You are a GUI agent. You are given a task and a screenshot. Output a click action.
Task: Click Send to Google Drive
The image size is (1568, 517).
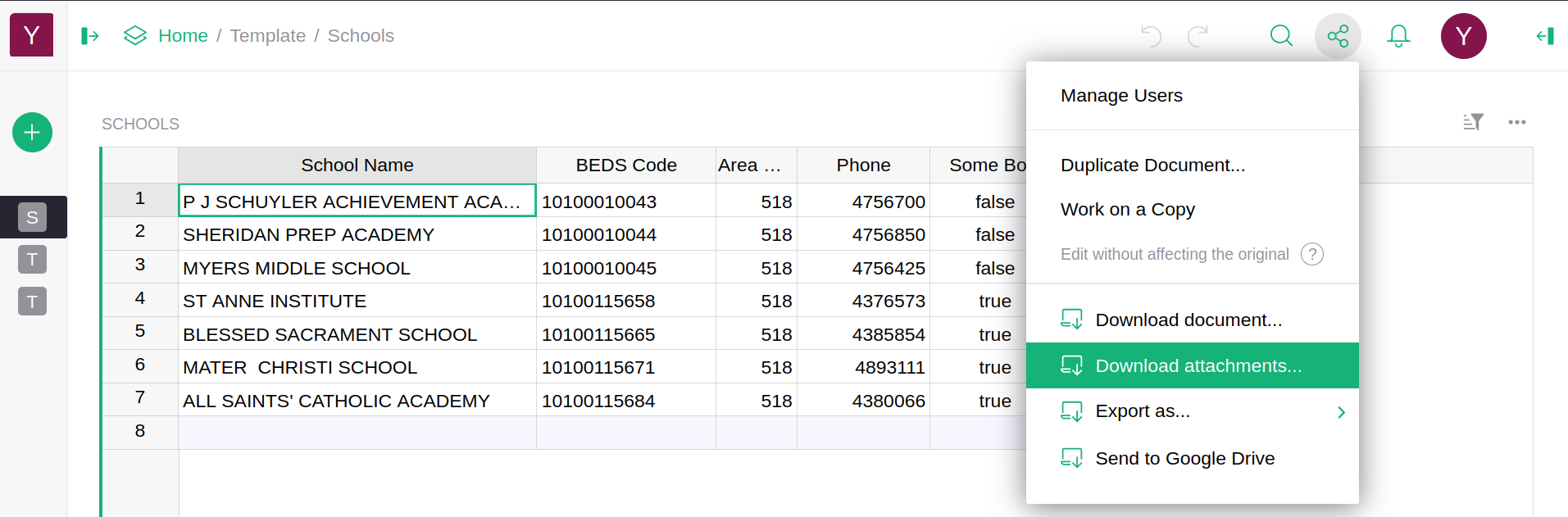coord(1184,459)
